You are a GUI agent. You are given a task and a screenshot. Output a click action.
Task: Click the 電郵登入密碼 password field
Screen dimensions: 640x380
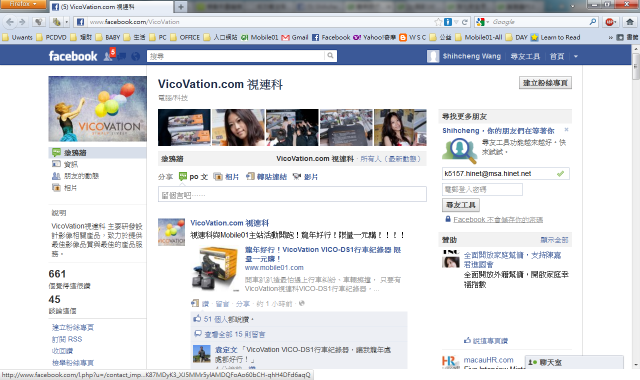482,189
